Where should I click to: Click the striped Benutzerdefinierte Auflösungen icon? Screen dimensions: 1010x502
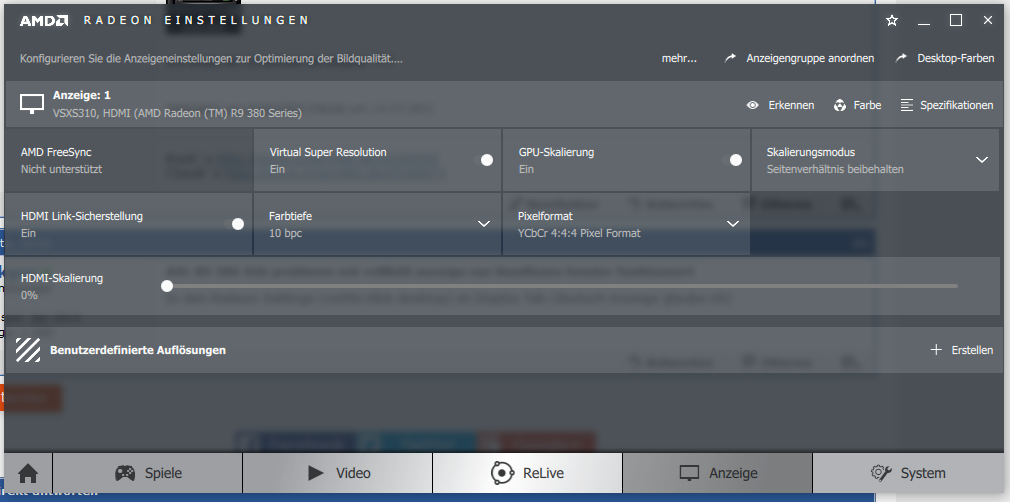pyautogui.click(x=28, y=350)
